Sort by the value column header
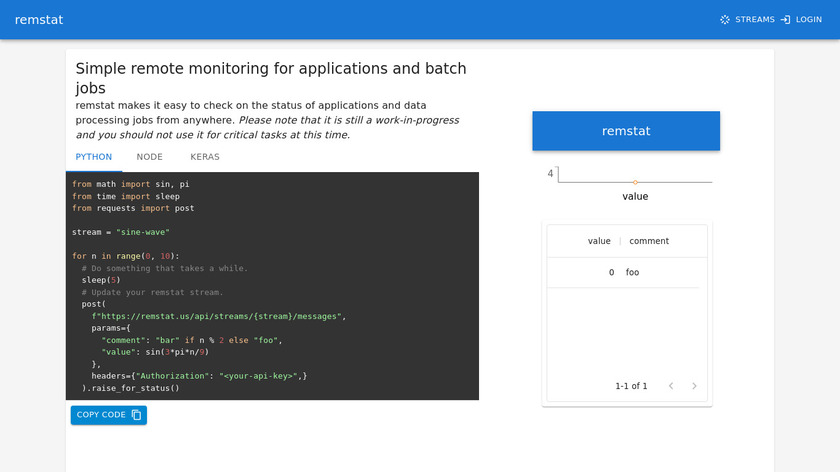The image size is (840, 472). pyautogui.click(x=599, y=241)
